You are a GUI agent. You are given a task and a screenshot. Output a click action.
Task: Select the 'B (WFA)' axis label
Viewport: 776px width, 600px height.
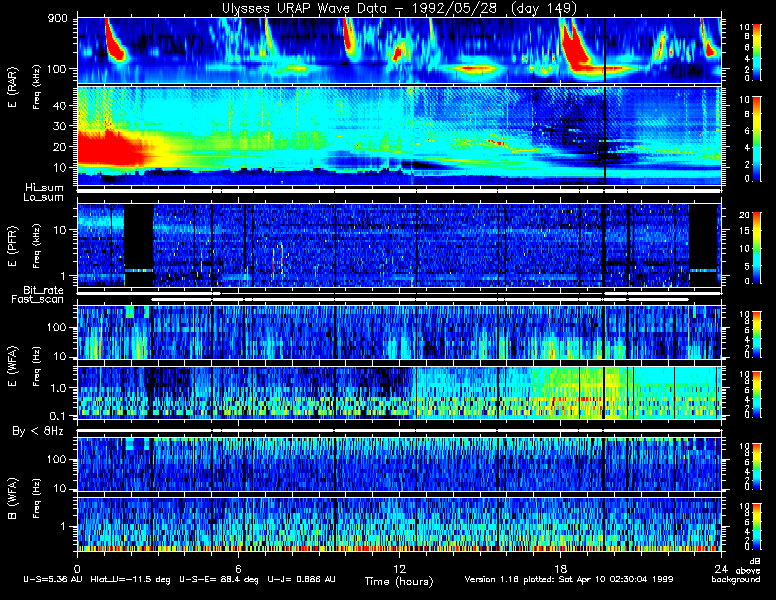click(12, 499)
